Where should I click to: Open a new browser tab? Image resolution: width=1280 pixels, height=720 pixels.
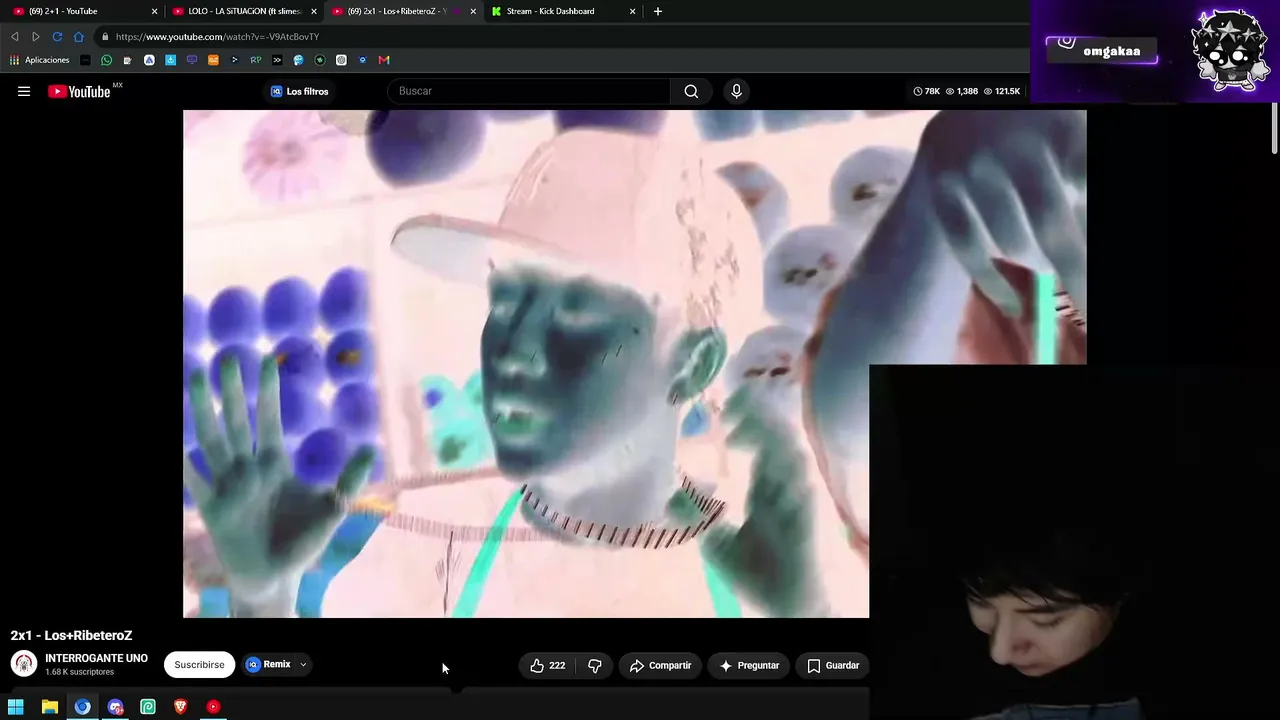coord(657,11)
